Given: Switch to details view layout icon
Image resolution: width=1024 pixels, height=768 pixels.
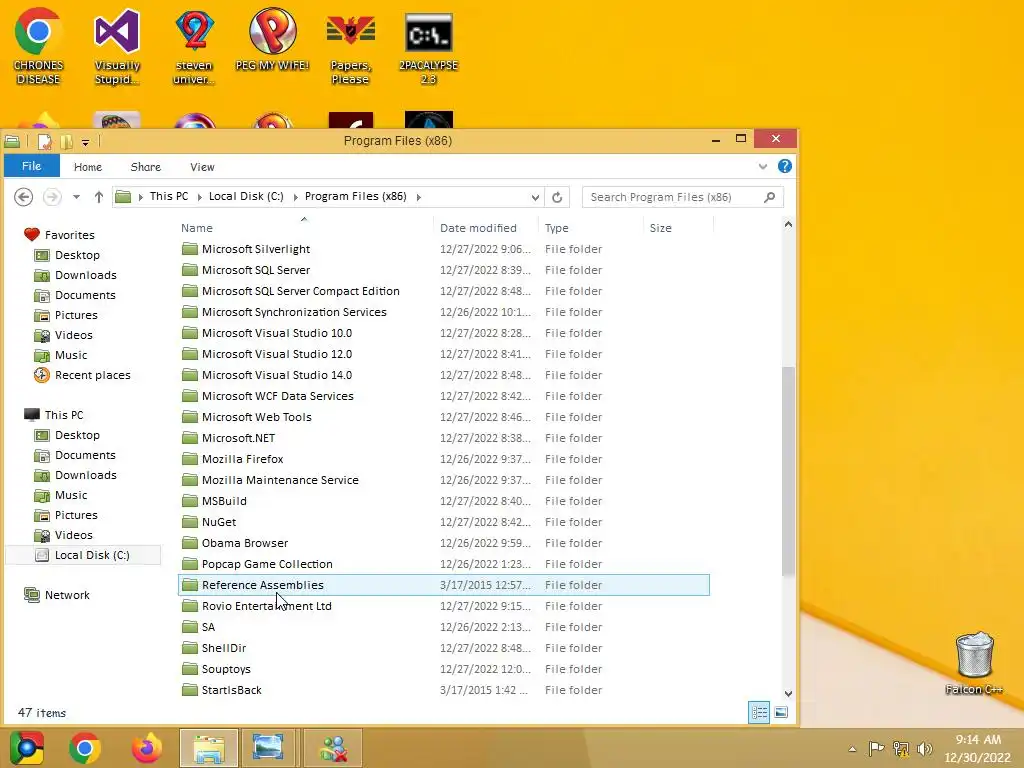Looking at the screenshot, I should coord(759,712).
